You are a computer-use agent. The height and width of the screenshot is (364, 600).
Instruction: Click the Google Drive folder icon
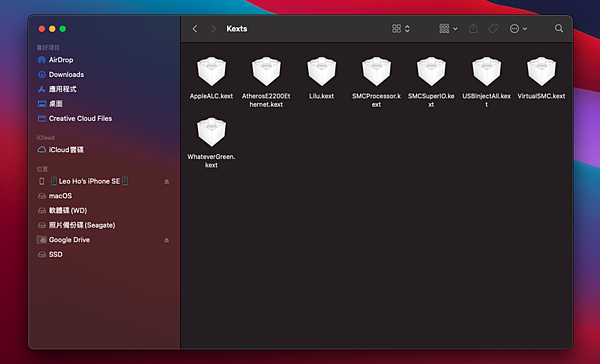coord(42,240)
